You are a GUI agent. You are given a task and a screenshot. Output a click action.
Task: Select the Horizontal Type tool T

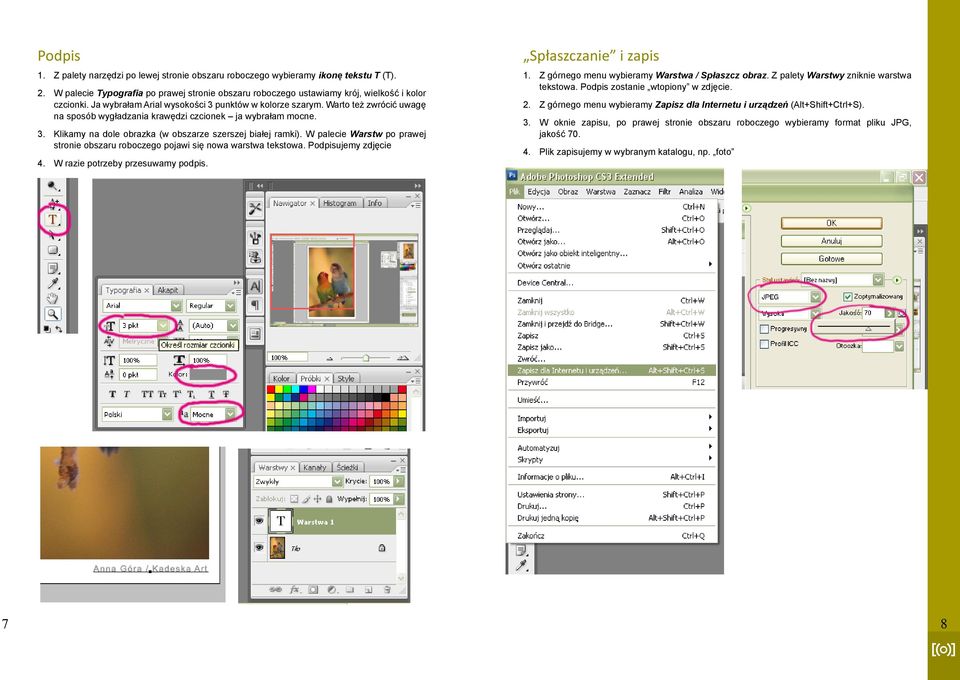tap(53, 219)
